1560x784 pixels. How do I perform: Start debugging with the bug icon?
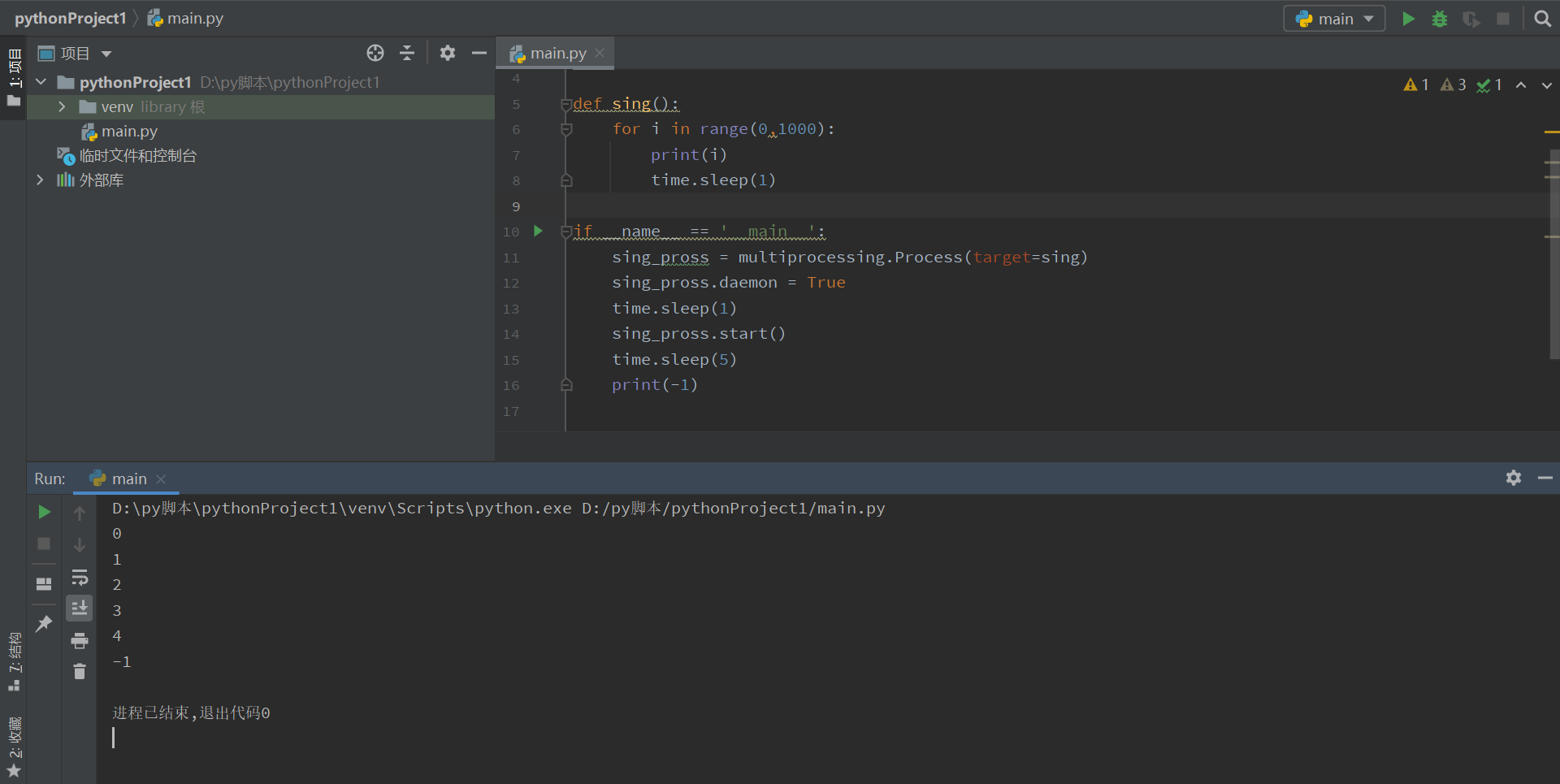(x=1439, y=19)
